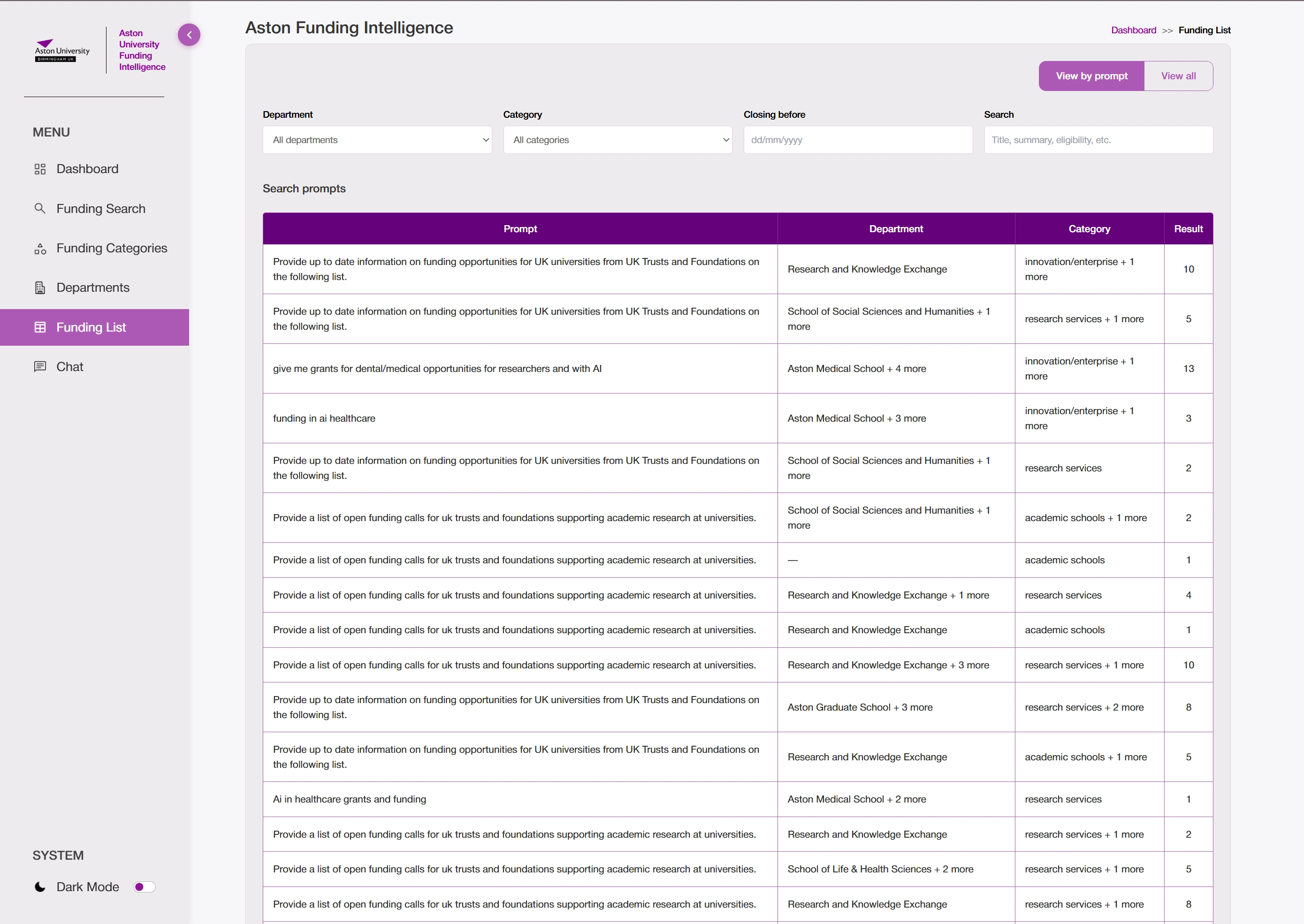Click the Chat message icon
The width and height of the screenshot is (1304, 924).
[x=40, y=366]
